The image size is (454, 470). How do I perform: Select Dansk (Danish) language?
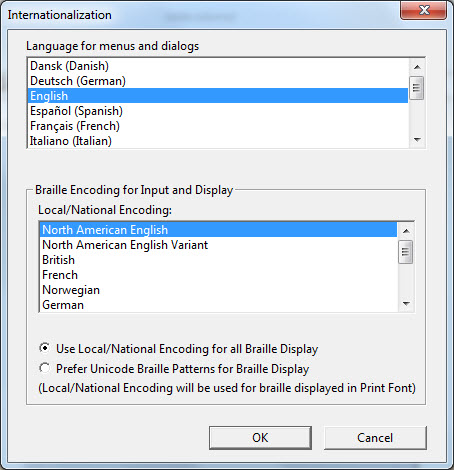(218, 66)
